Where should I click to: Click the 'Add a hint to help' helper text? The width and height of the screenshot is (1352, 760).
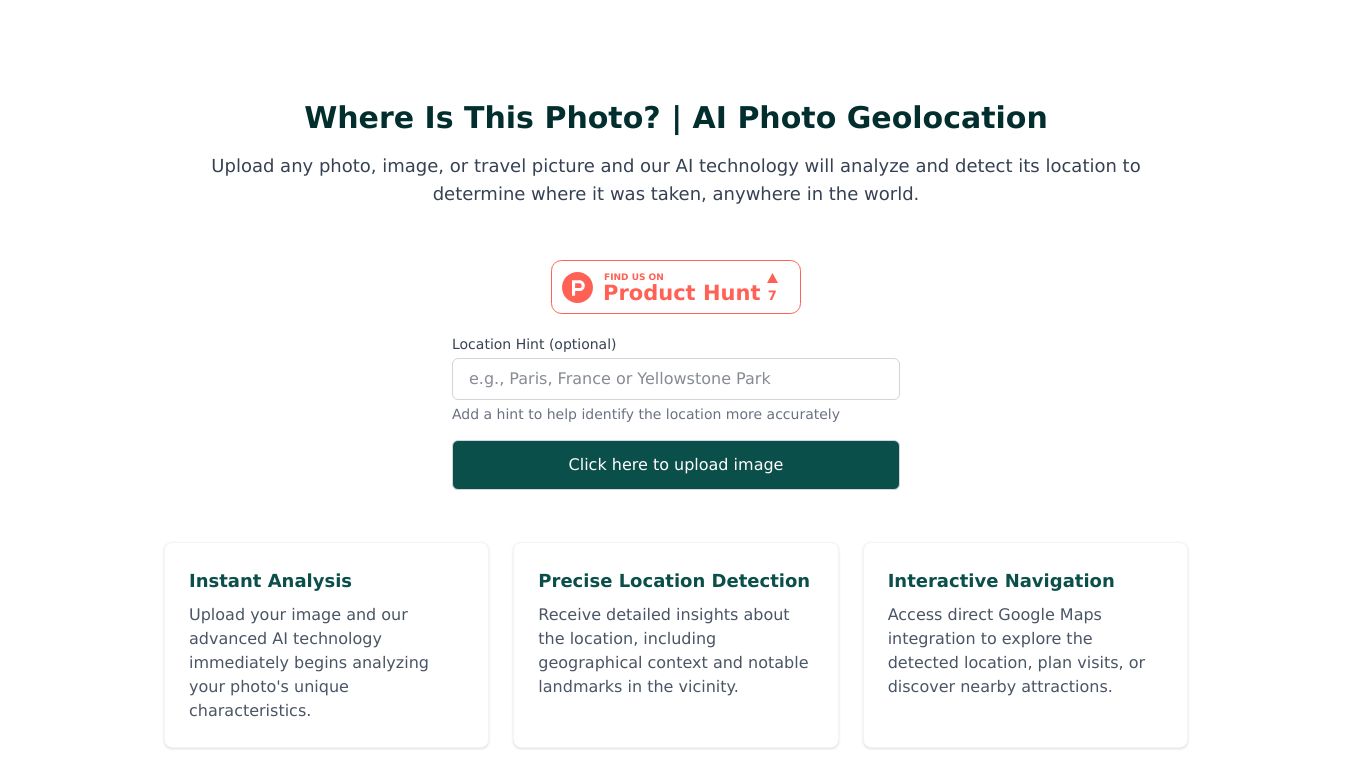tap(645, 414)
